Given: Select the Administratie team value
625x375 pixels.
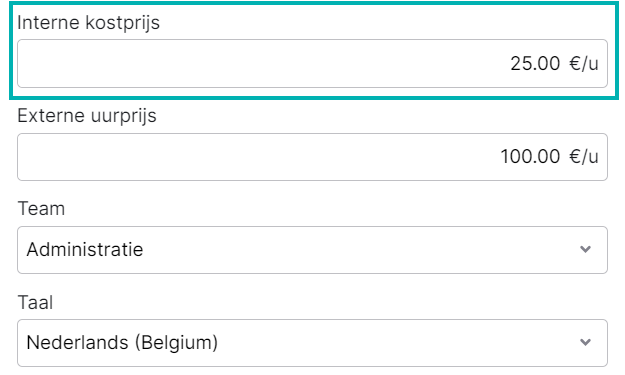Looking at the screenshot, I should [85, 250].
